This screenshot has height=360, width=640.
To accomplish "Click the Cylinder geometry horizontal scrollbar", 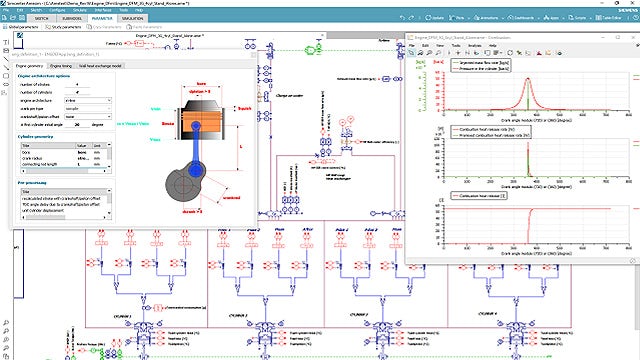I will click(x=64, y=171).
